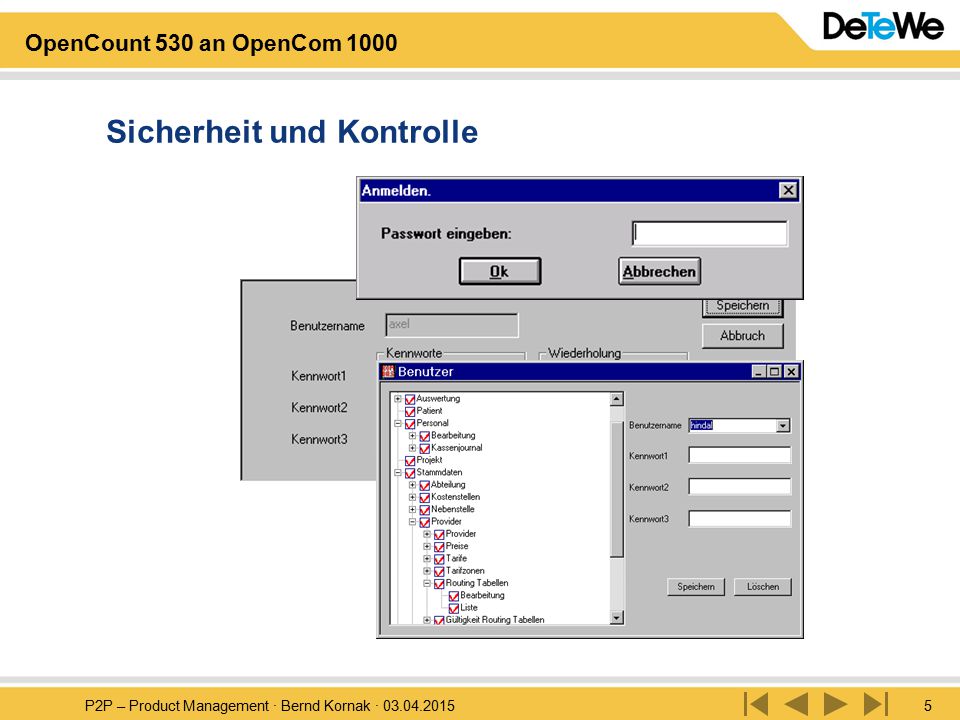Go to the previous slide
This screenshot has height=720, width=960.
[796, 704]
